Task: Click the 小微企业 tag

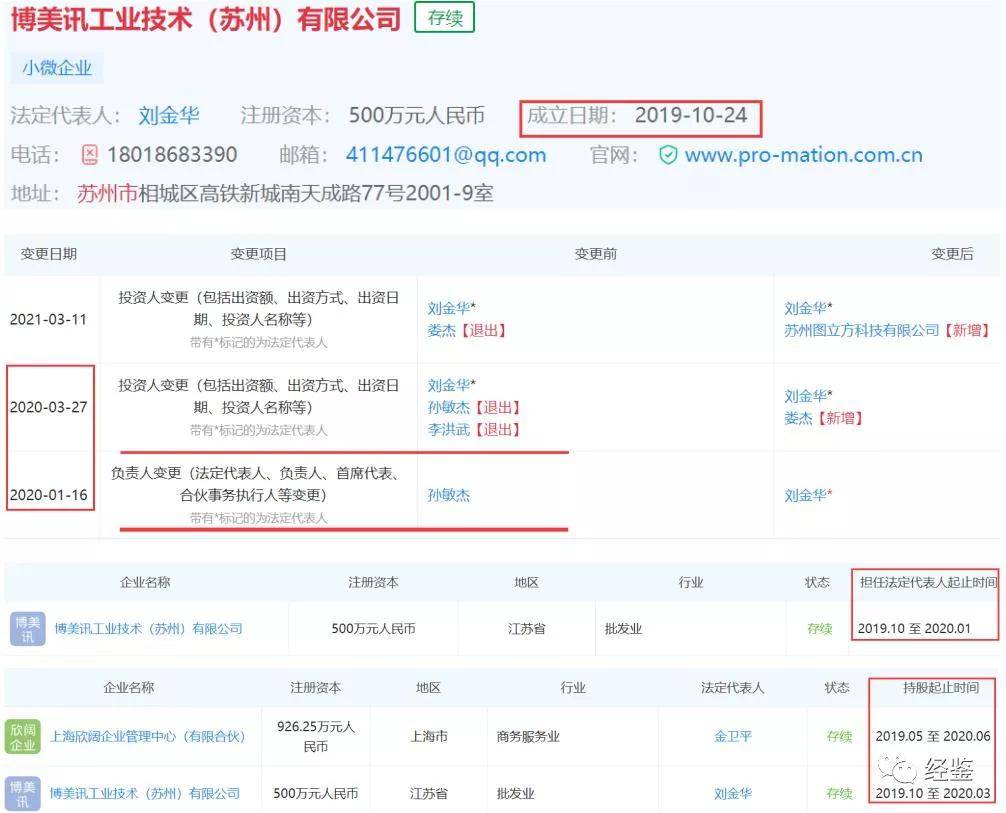Action: [57, 68]
